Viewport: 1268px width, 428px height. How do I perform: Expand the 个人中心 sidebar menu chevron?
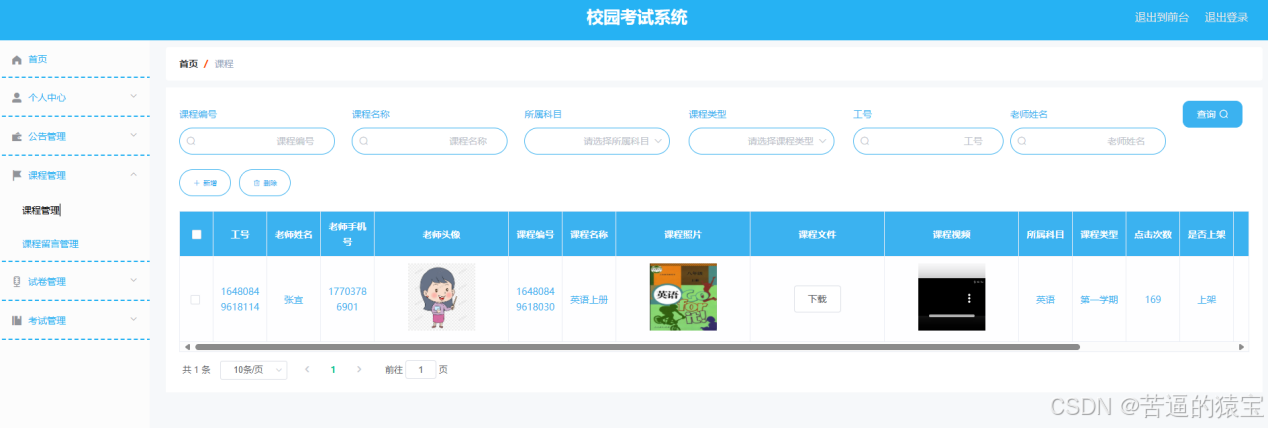click(x=134, y=97)
